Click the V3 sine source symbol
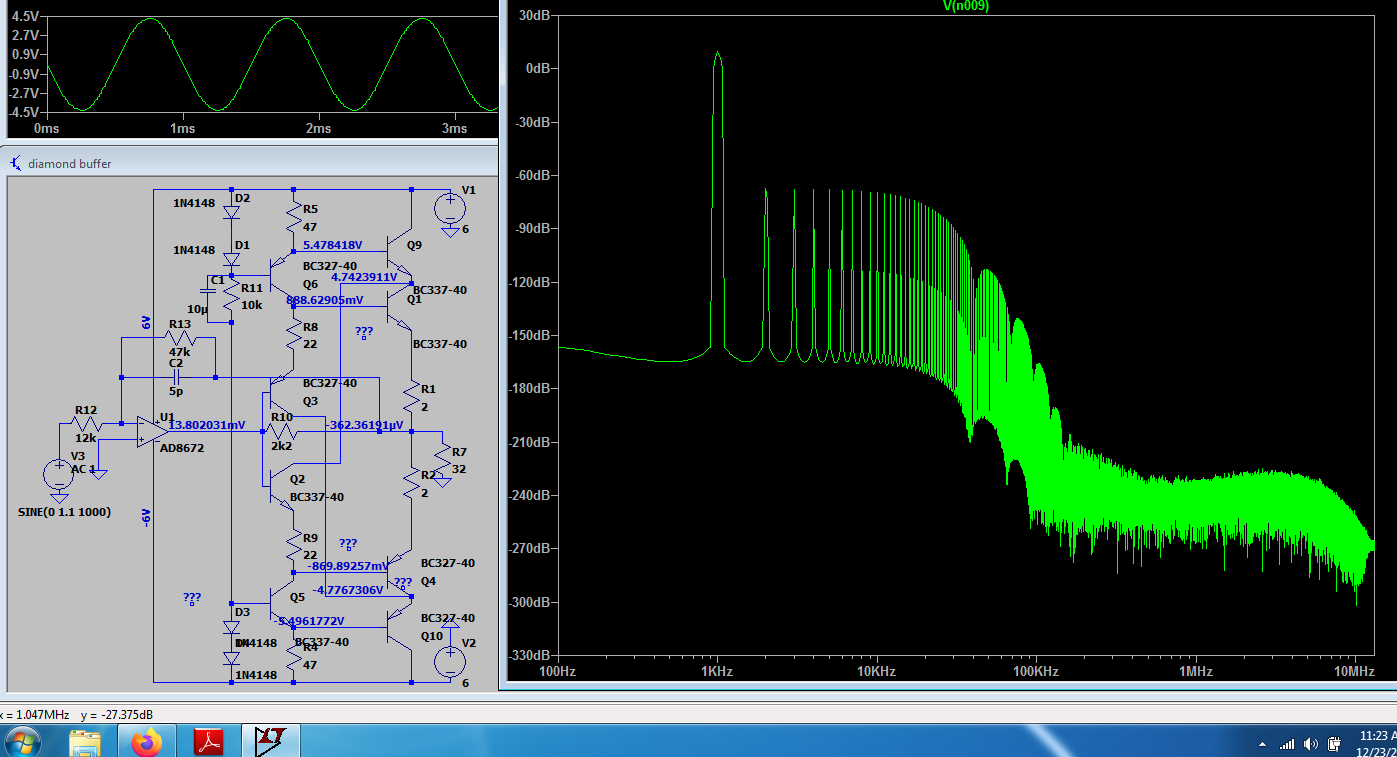Image resolution: width=1397 pixels, height=757 pixels. (x=59, y=475)
